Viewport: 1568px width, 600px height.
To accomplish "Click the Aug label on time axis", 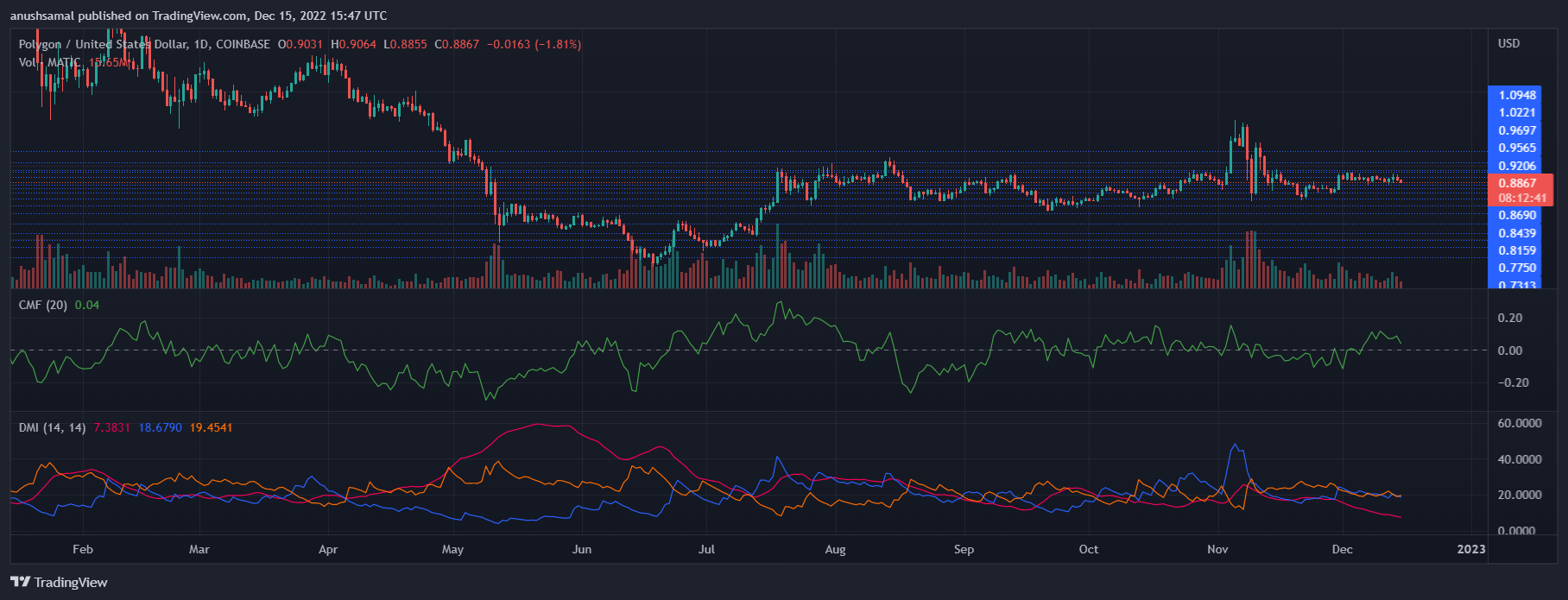I will tap(835, 549).
